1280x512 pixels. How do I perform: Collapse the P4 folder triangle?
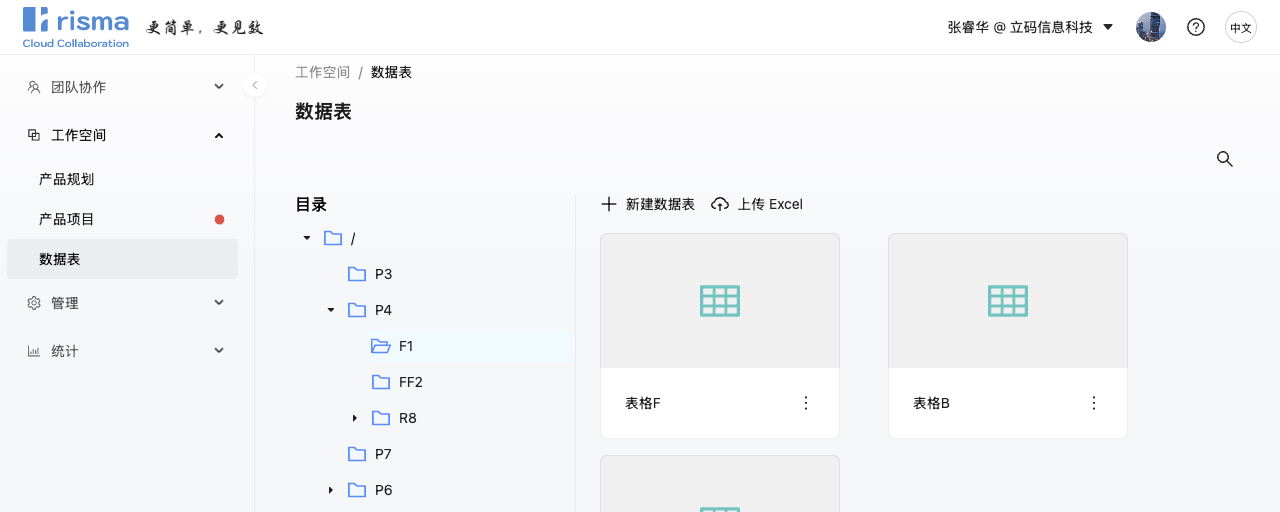click(x=331, y=310)
